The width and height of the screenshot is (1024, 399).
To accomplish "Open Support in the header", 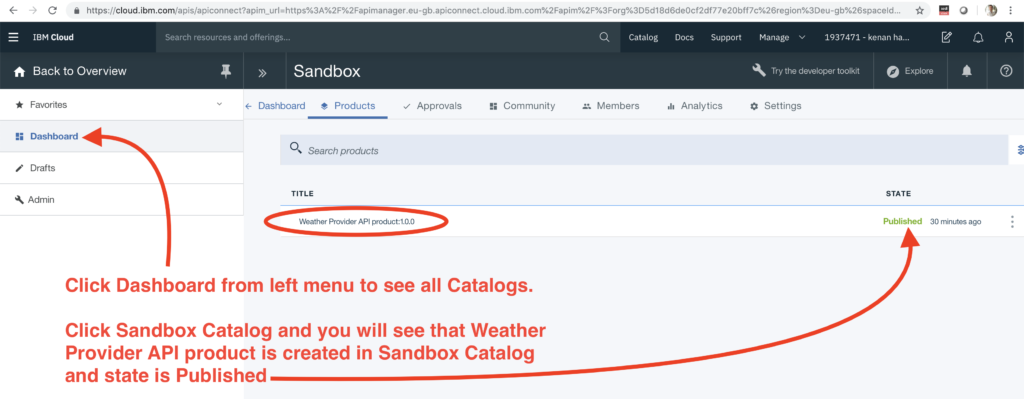I will (726, 37).
